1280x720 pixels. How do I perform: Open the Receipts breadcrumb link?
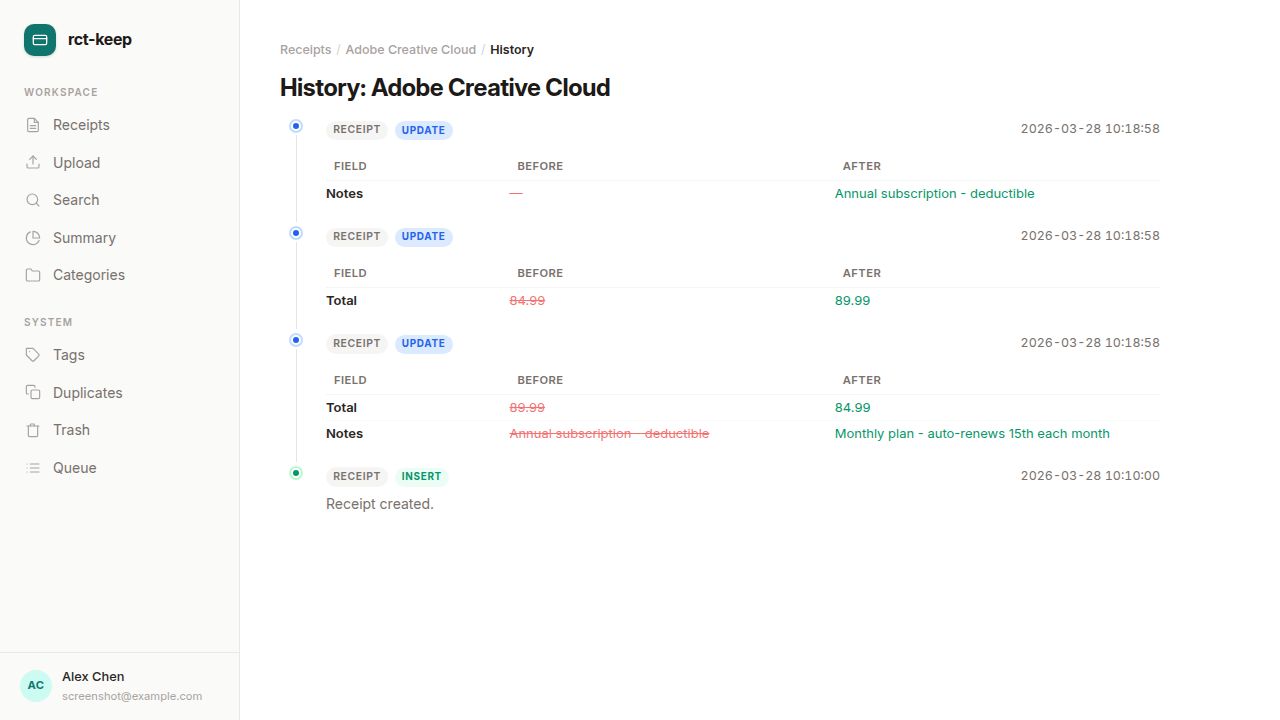(x=305, y=49)
